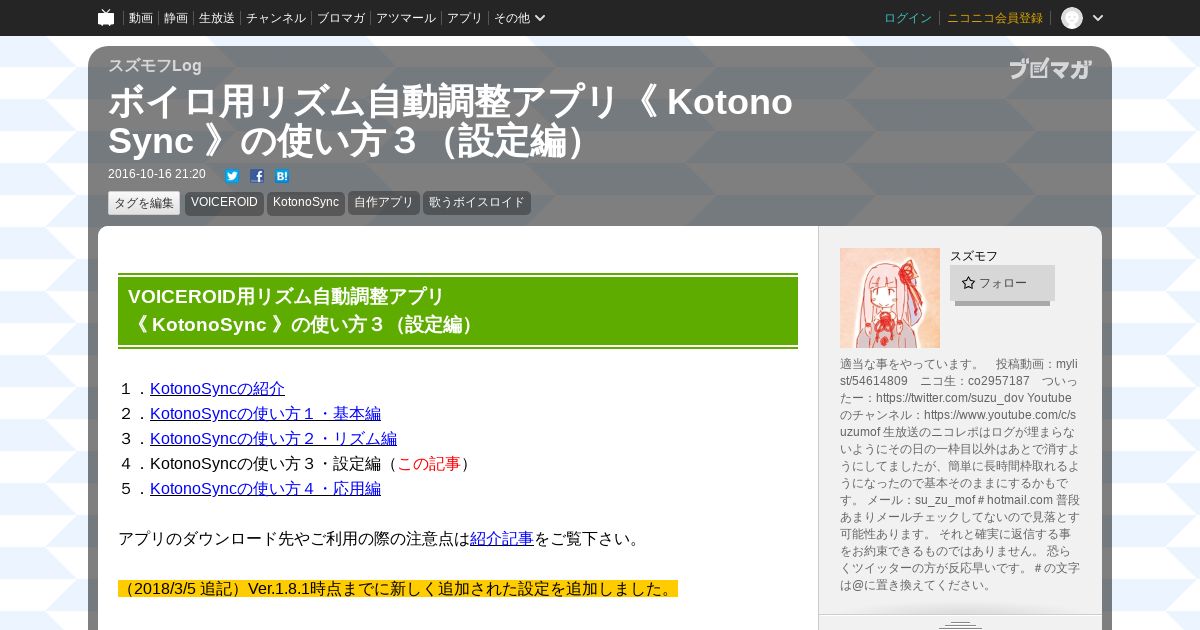Open the 静画 menu item
1200x630 pixels.
coord(176,18)
